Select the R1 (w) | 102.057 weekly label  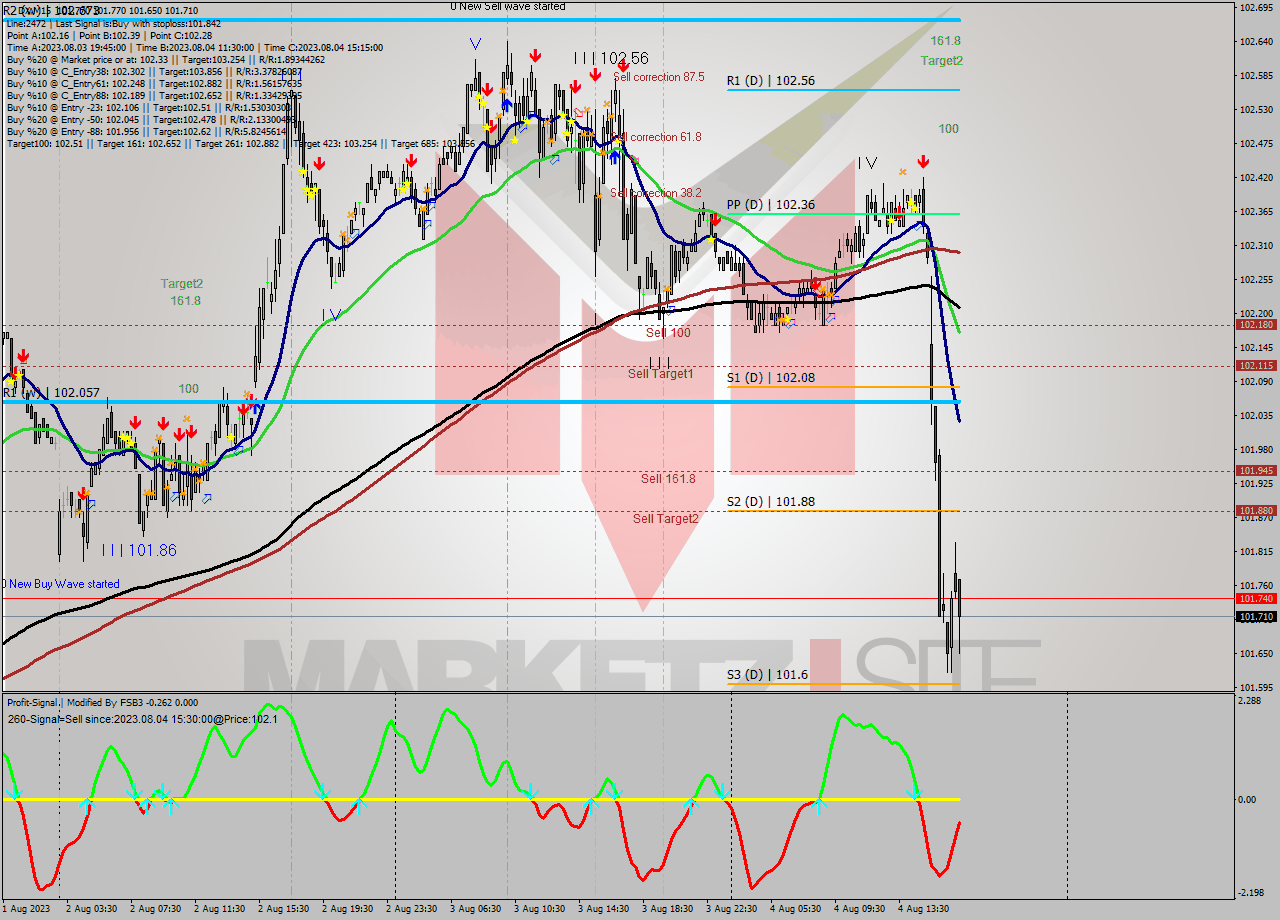[x=50, y=393]
